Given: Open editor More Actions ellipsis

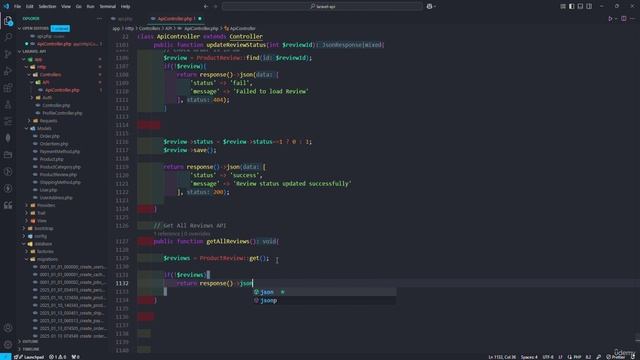Looking at the screenshot, I should (633, 19).
